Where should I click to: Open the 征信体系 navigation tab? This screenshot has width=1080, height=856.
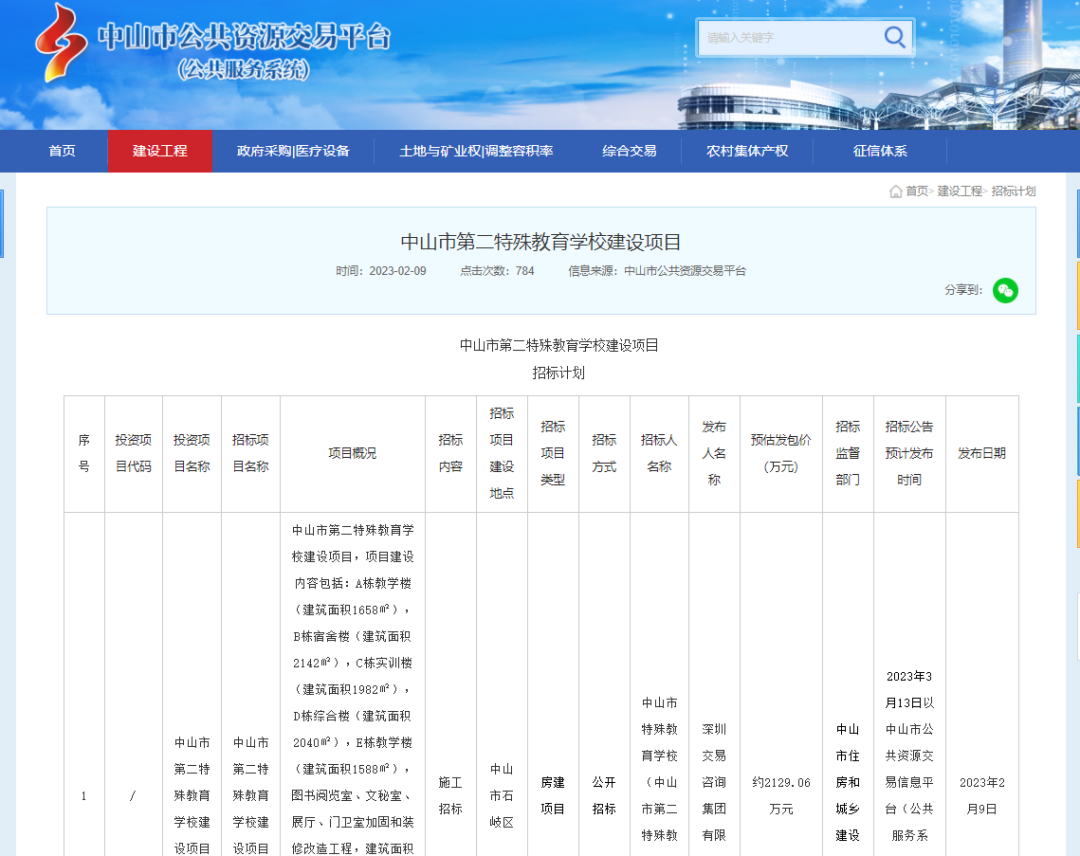pos(880,151)
